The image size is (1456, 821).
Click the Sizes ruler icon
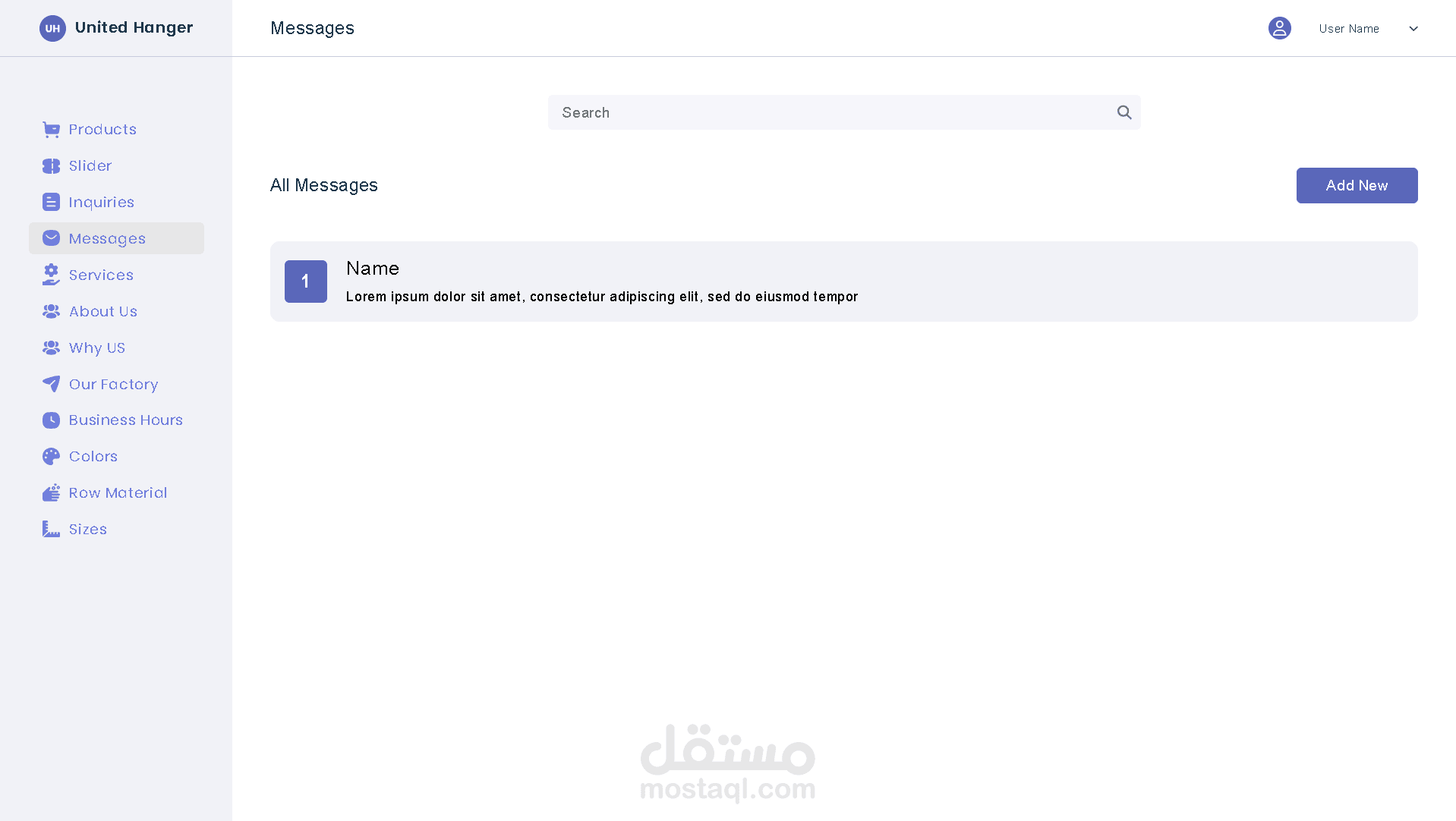[x=51, y=529]
